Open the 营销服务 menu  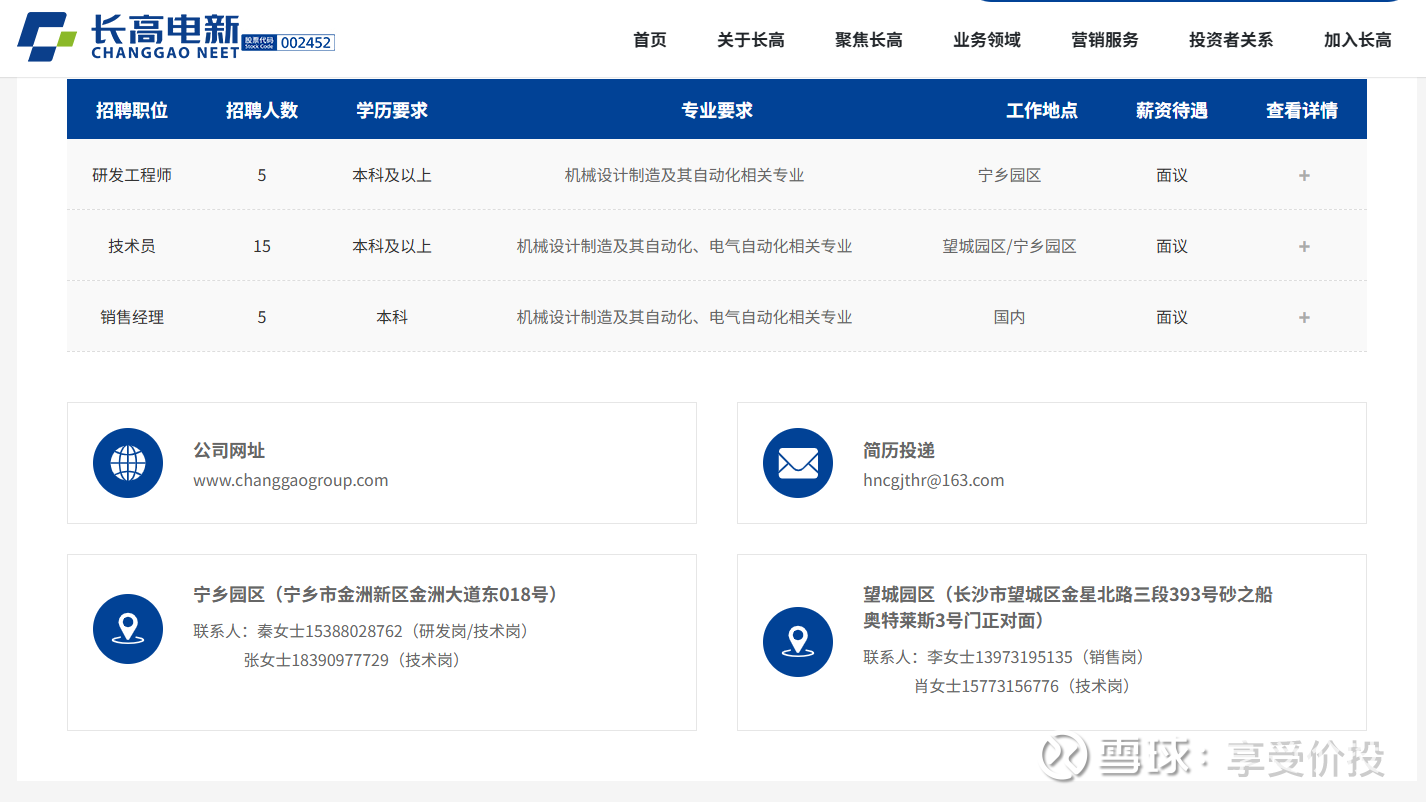tap(1104, 40)
